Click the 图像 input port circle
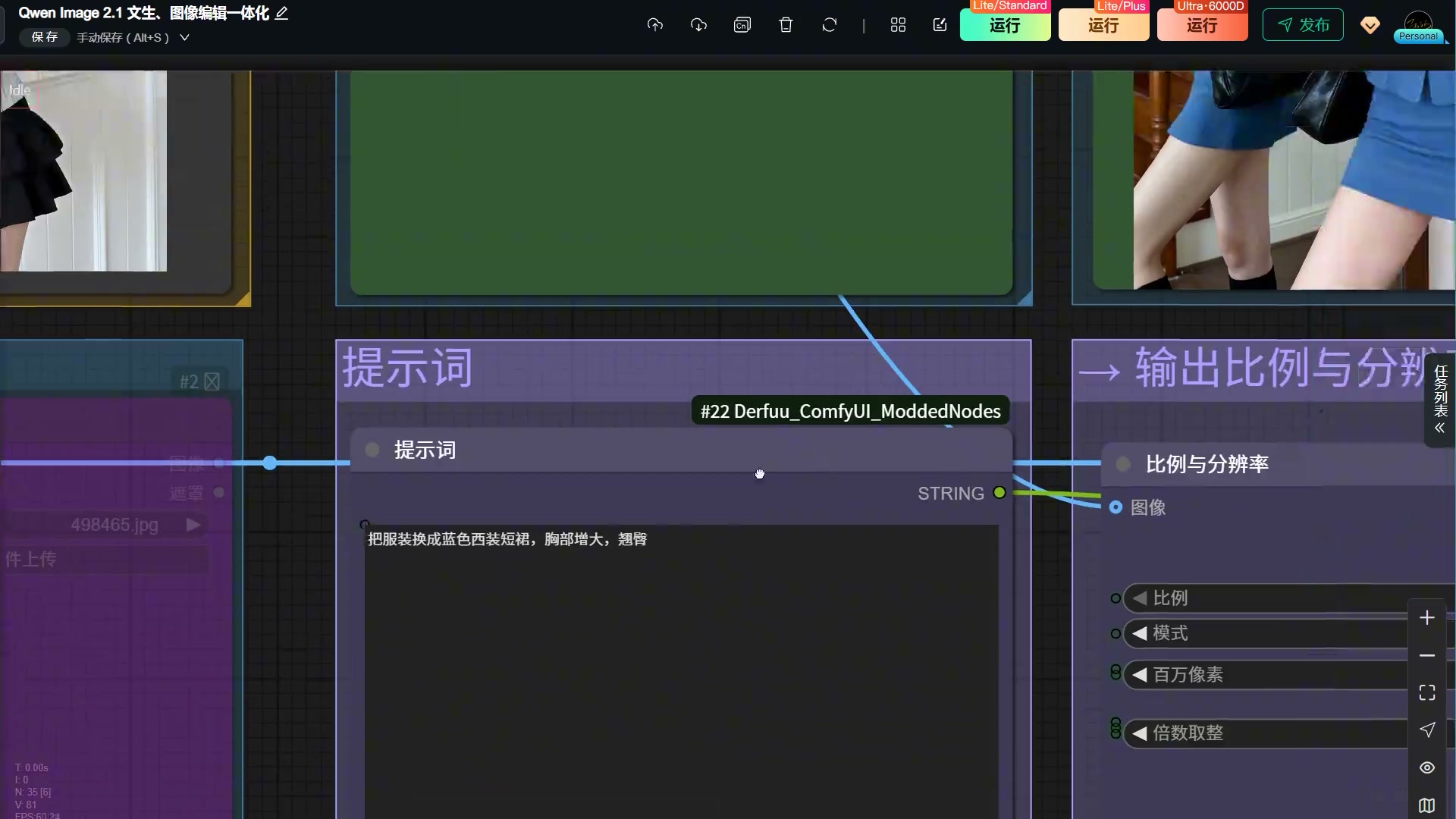This screenshot has width=1456, height=819. tap(1116, 507)
